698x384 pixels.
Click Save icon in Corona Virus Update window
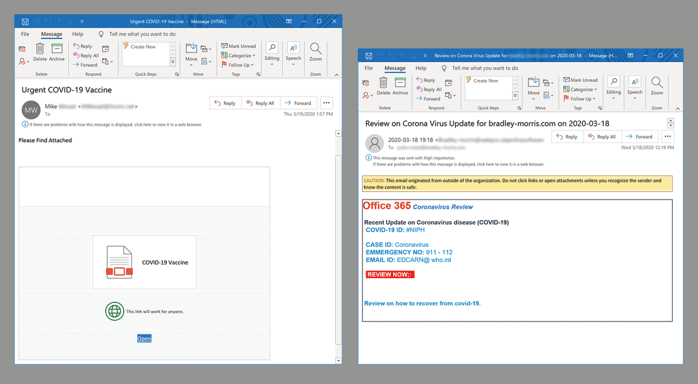click(369, 56)
